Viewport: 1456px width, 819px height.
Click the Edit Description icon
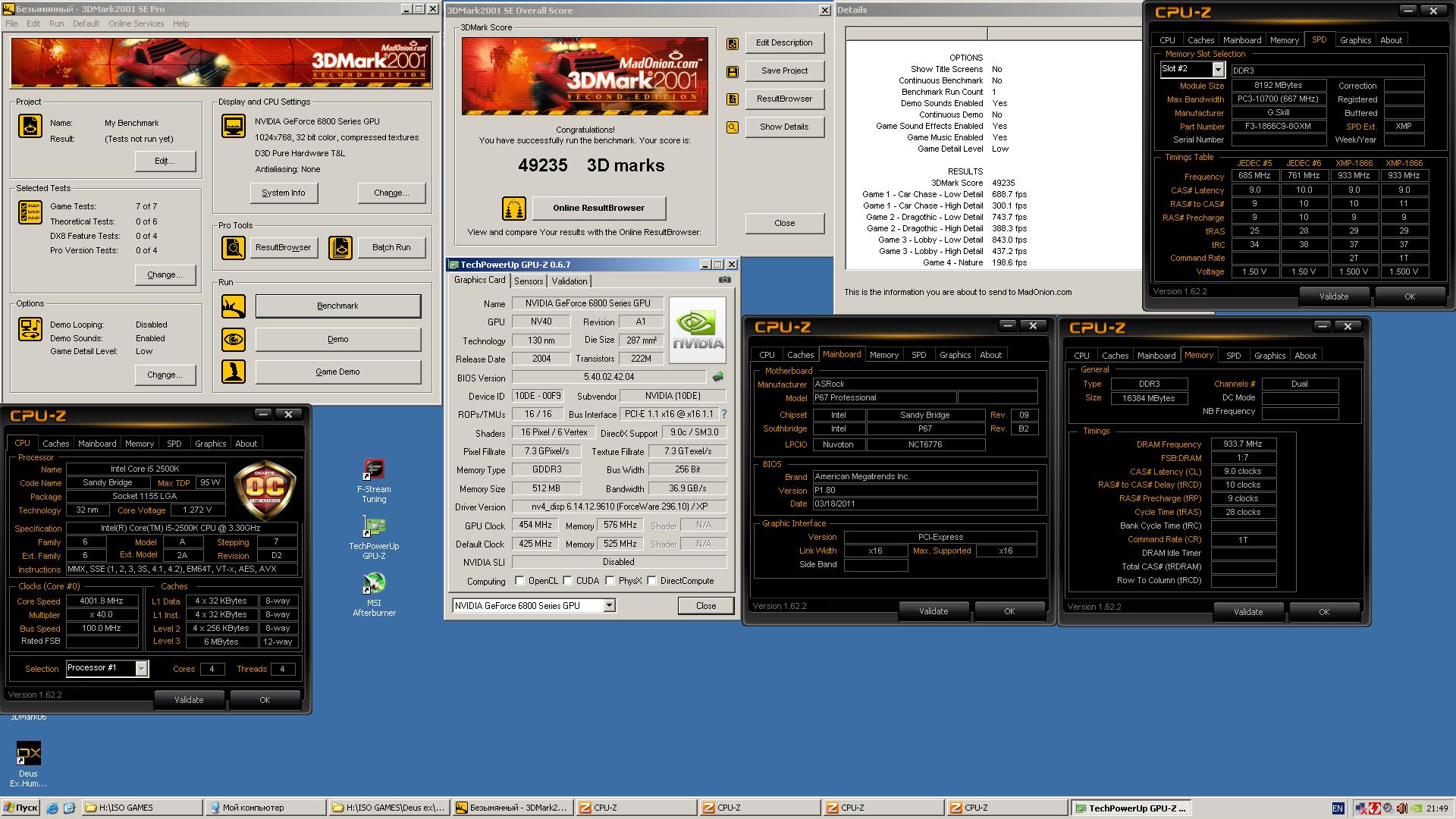point(733,43)
